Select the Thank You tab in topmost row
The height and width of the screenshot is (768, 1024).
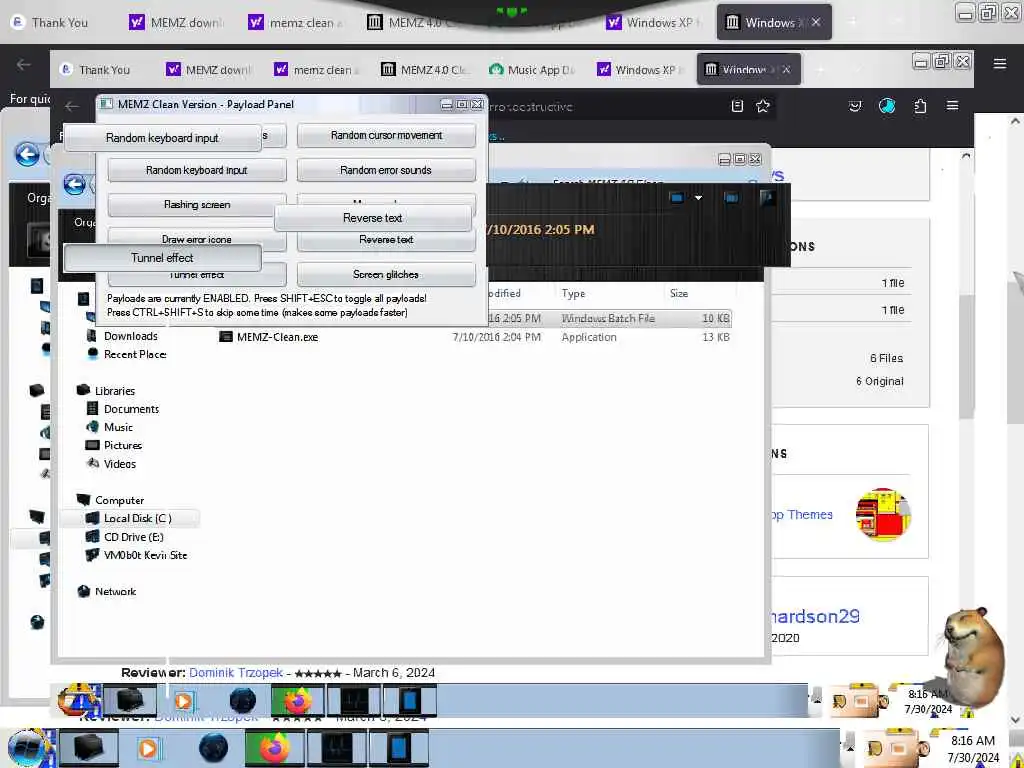point(59,23)
